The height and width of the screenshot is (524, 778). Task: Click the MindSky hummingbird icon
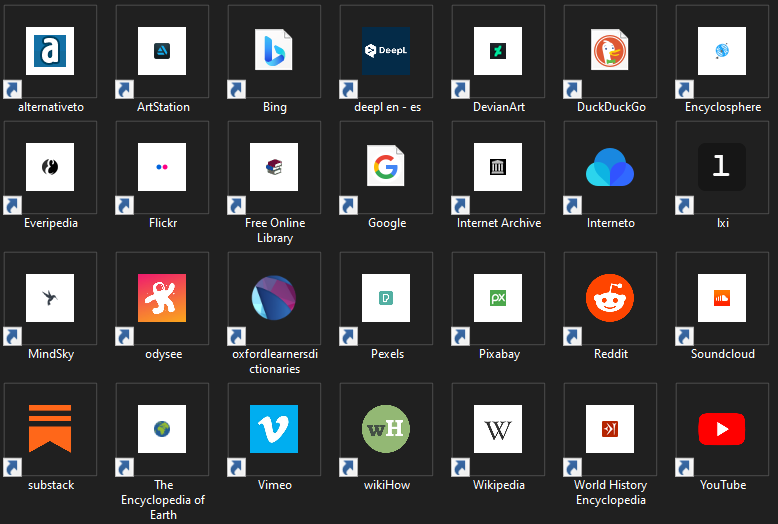coord(50,298)
